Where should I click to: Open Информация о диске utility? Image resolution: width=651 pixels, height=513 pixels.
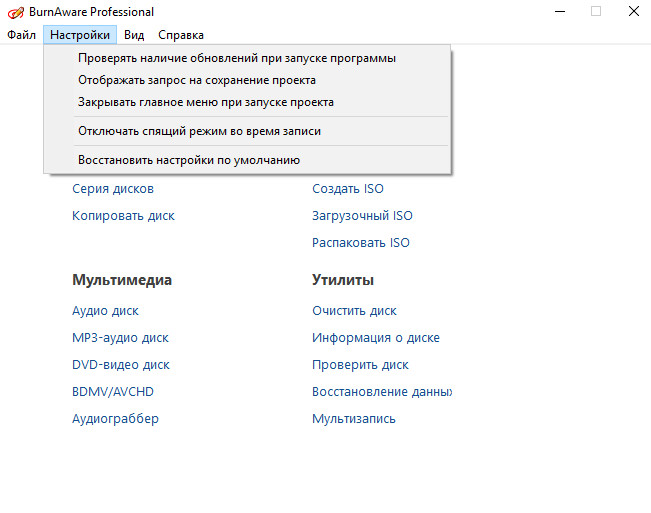376,338
